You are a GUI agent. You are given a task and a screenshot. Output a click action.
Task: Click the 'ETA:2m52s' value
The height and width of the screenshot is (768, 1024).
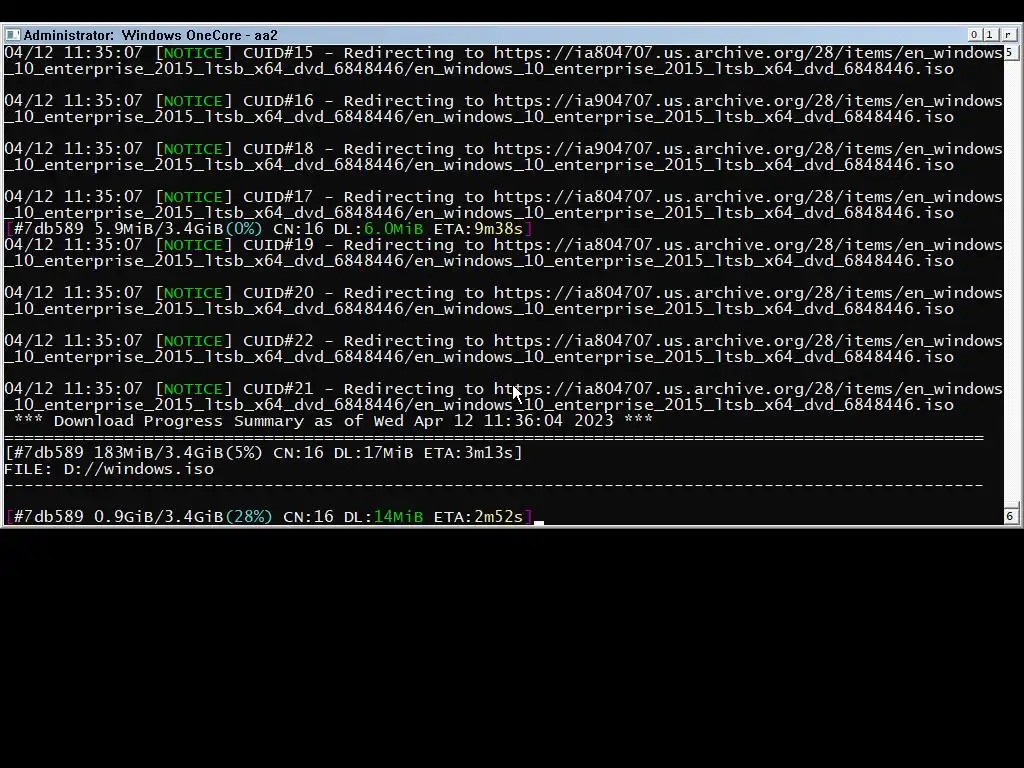pos(478,517)
